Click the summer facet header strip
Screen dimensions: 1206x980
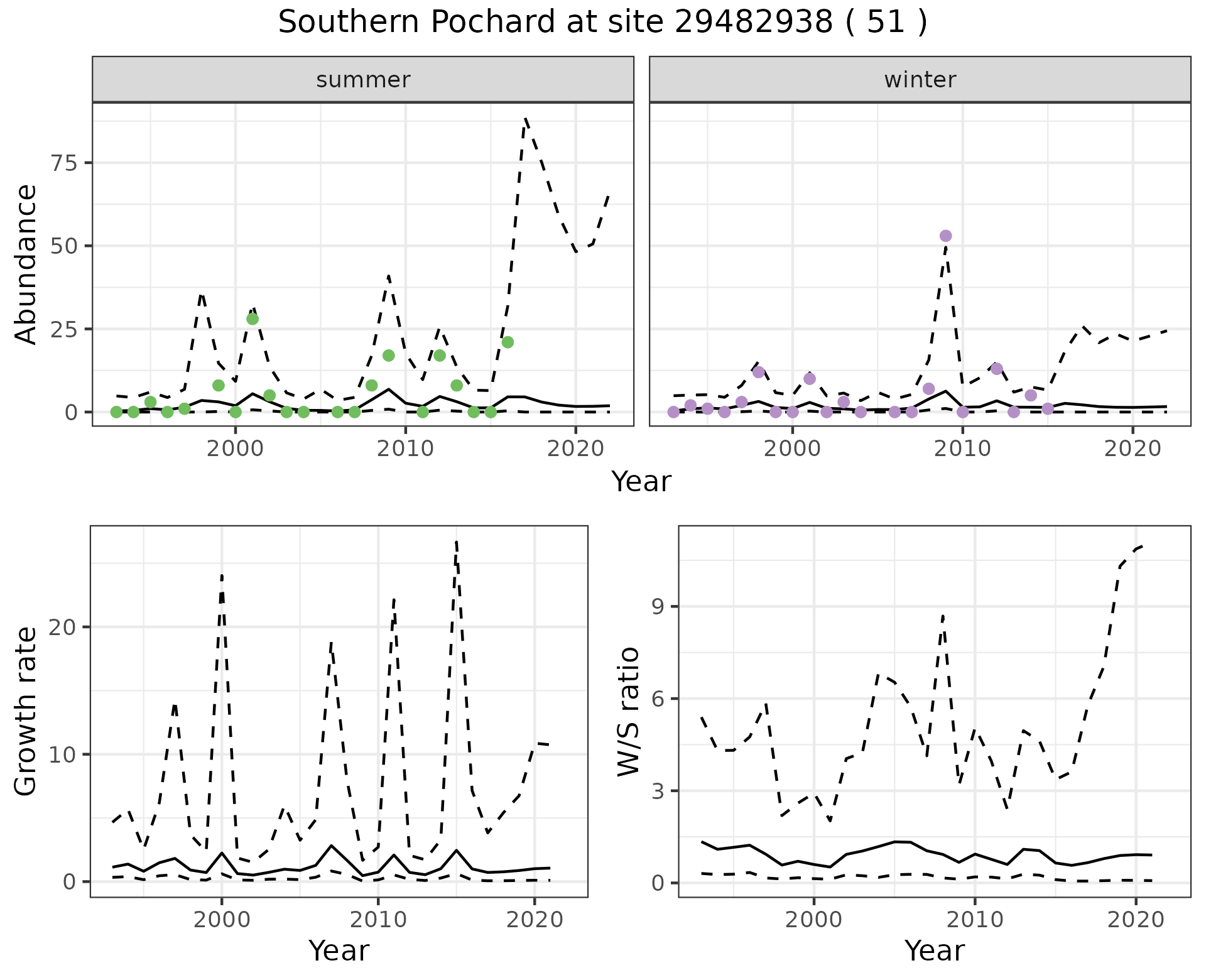click(x=362, y=80)
